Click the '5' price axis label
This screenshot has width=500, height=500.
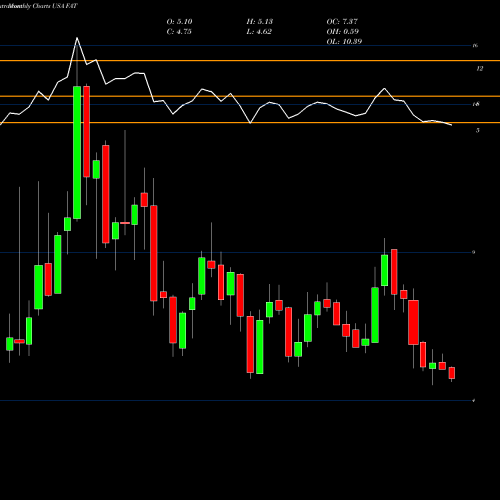(478, 131)
